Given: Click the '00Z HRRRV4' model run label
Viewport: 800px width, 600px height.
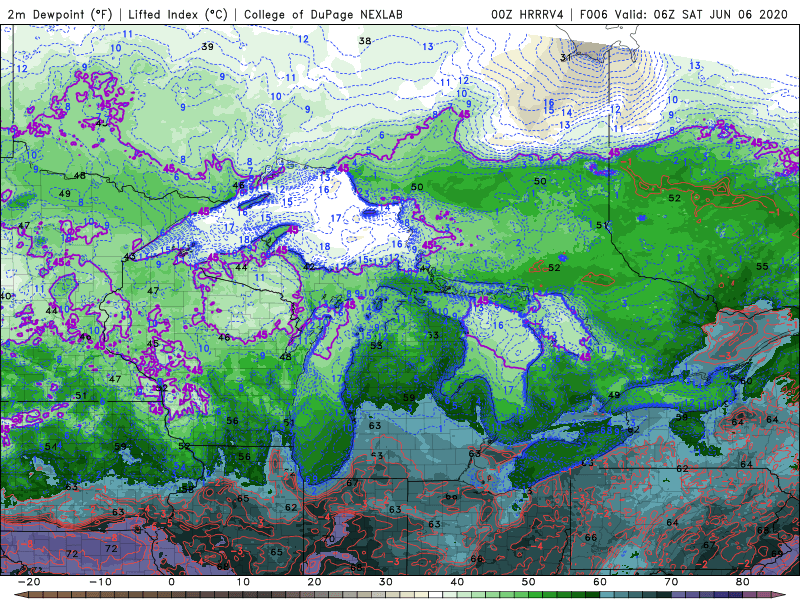Looking at the screenshot, I should pos(527,14).
